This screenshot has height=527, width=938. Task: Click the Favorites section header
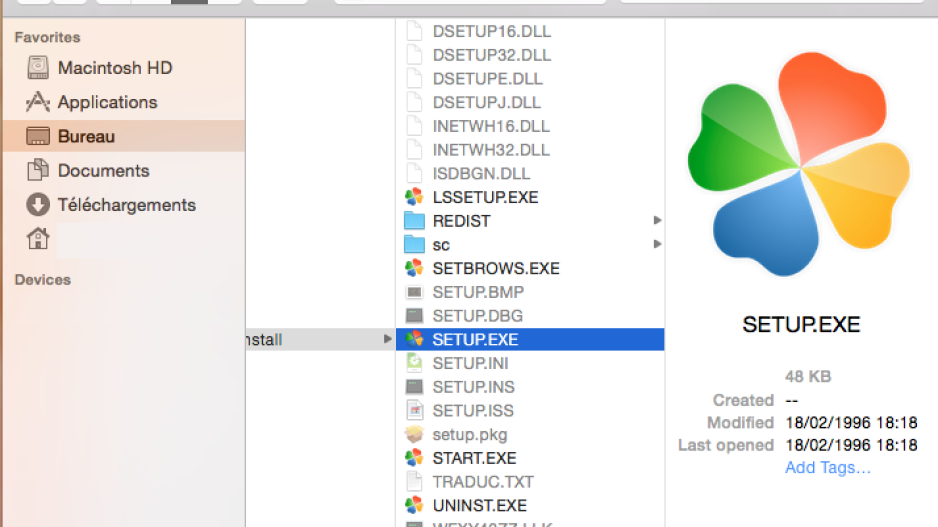pos(47,37)
